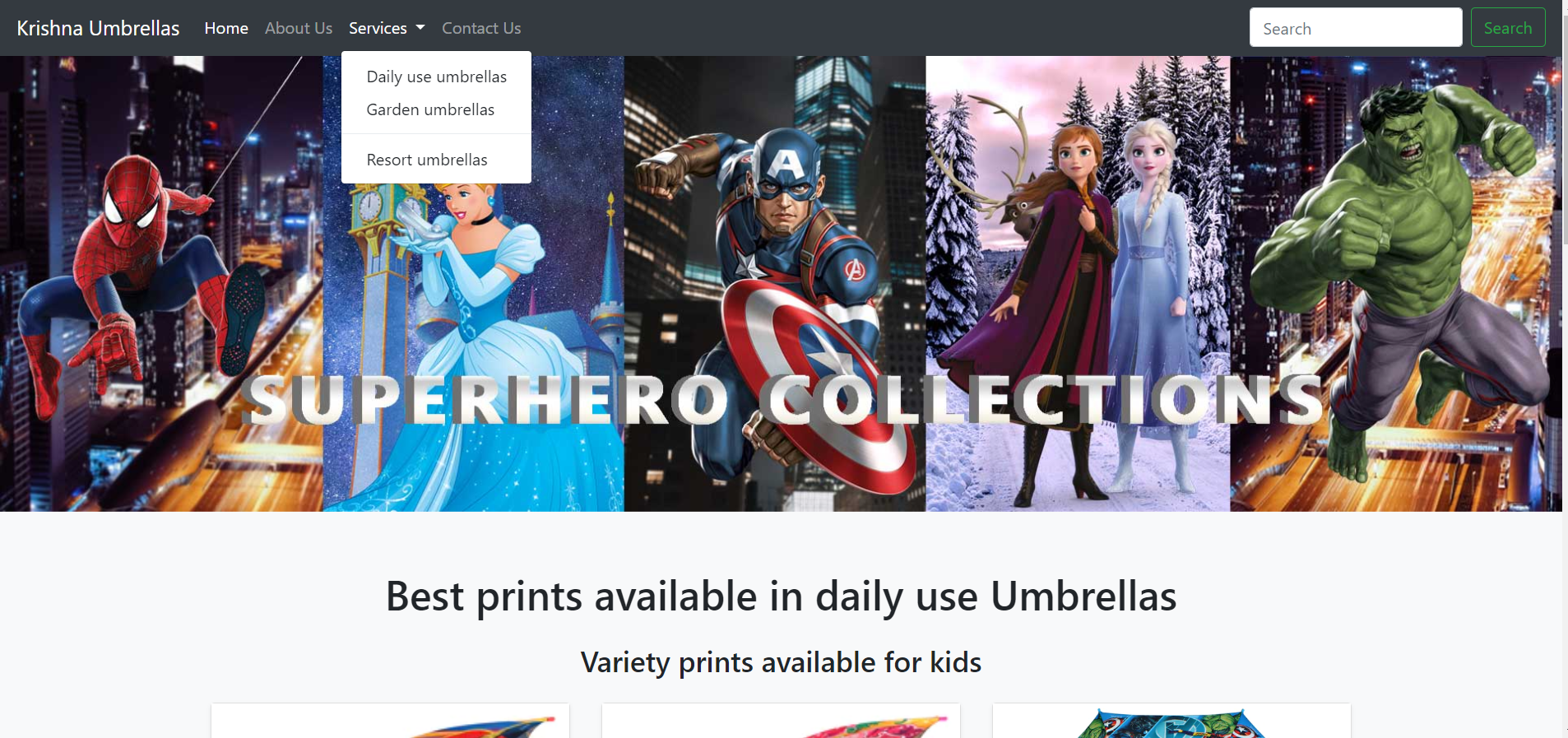
Task: Open the Krishna Umbrellas brand link
Action: (98, 28)
